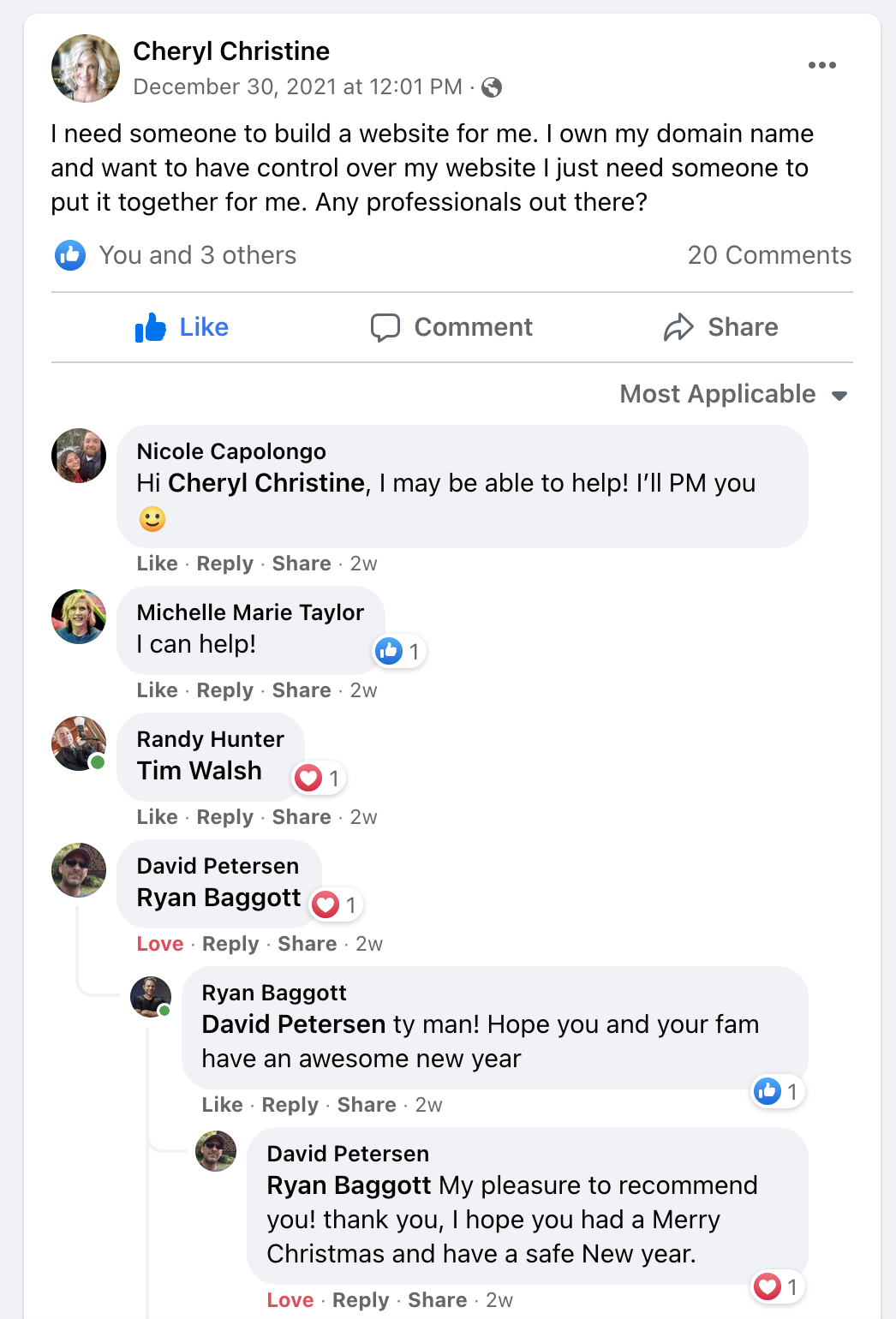Click the Share arrow icon

click(678, 327)
